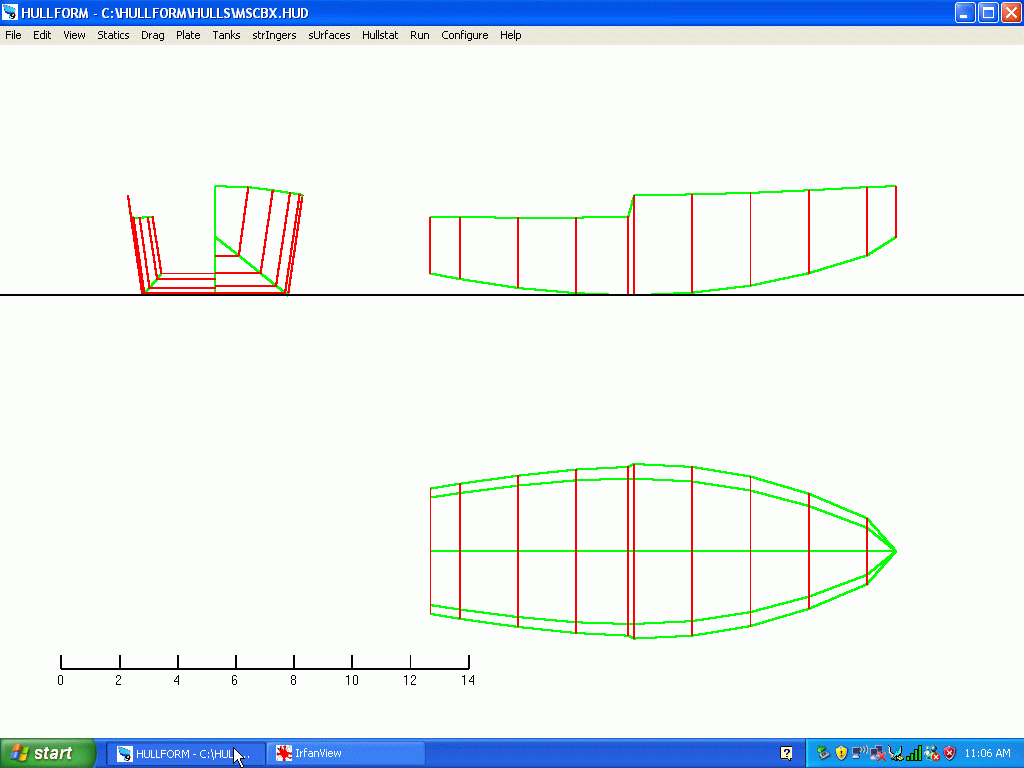Open the strIngers menu
The image size is (1024, 768).
tap(274, 35)
